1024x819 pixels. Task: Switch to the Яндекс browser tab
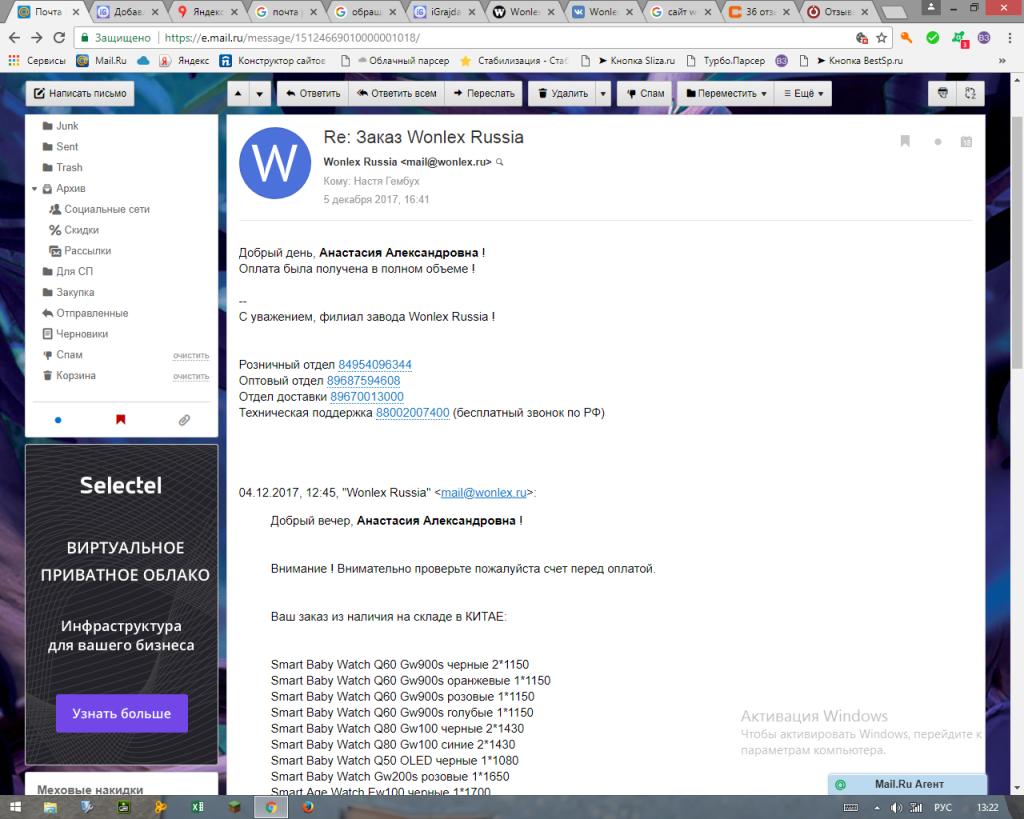pos(208,12)
